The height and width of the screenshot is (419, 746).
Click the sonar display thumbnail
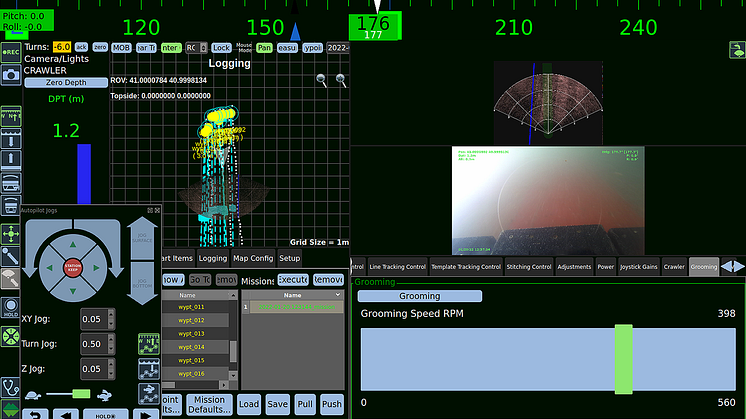pos(548,103)
